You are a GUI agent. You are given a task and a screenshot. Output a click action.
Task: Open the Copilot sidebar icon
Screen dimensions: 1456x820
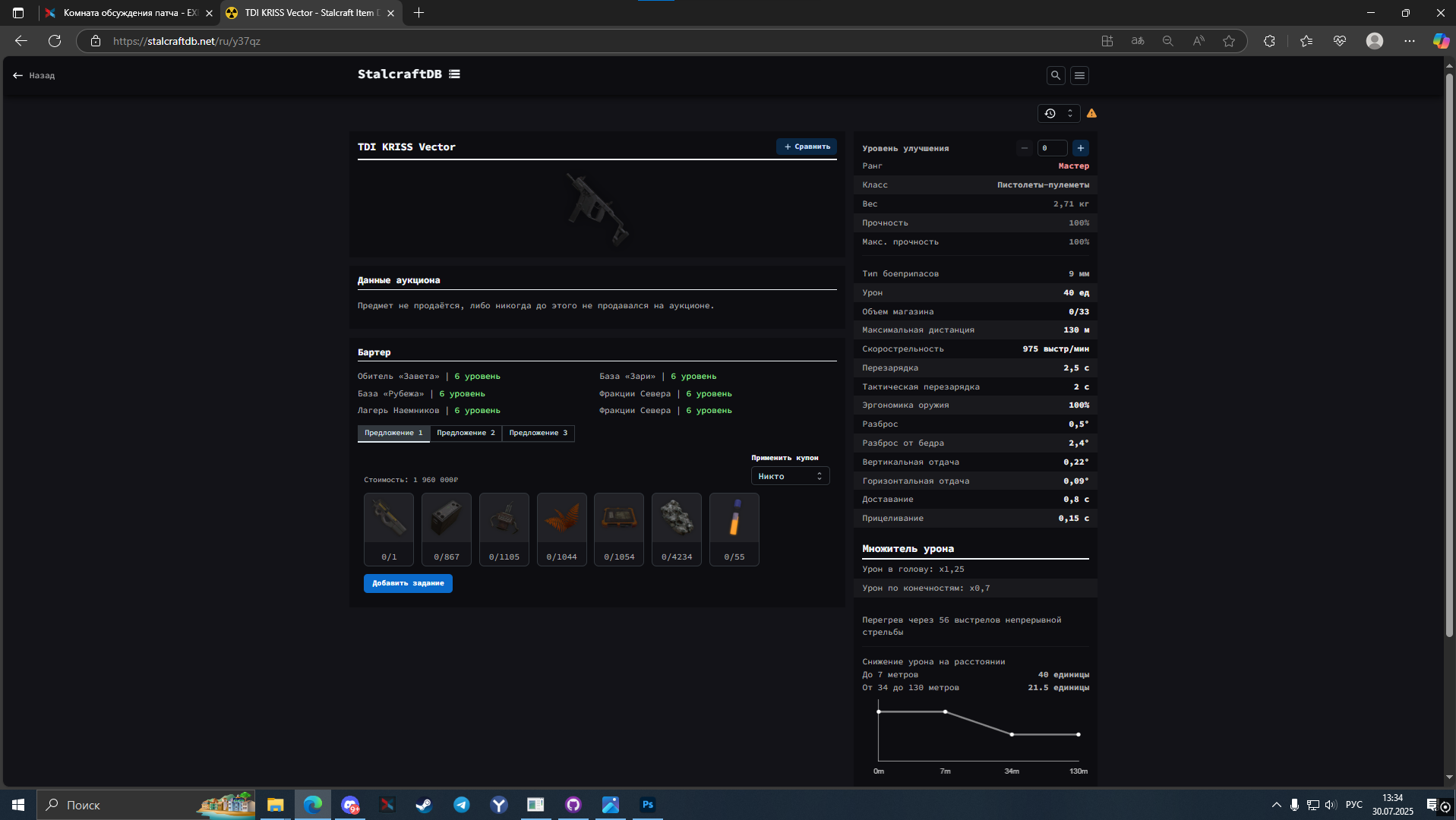tap(1441, 41)
